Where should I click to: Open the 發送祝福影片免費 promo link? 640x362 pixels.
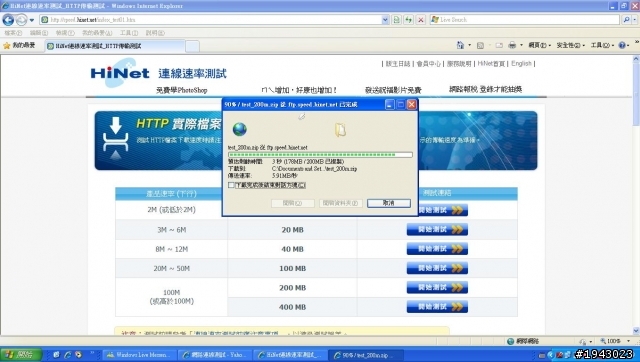(393, 90)
